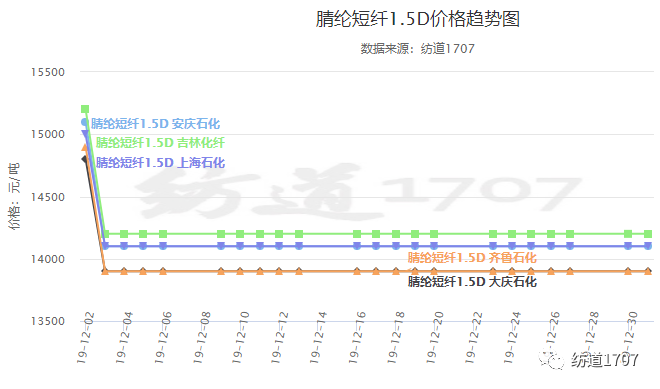This screenshot has width=660, height=389.
Task: Click the WeChat logo icon beside 纺道1707
Action: point(552,360)
